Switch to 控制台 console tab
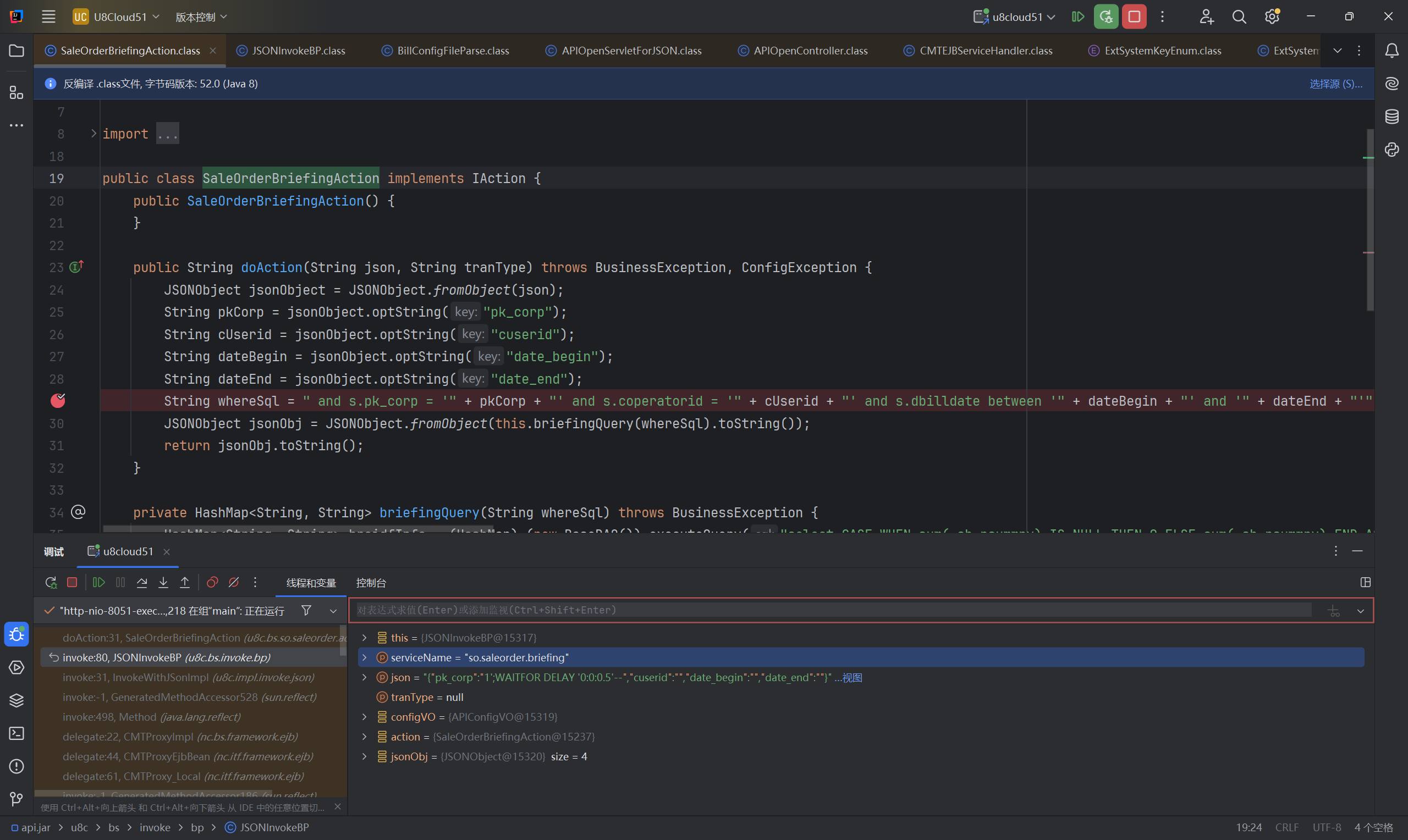Image resolution: width=1408 pixels, height=840 pixels. click(x=371, y=583)
